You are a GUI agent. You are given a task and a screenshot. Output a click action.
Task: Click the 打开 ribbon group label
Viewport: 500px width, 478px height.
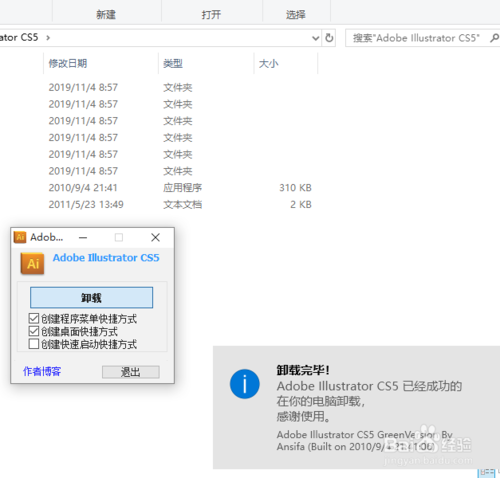click(211, 14)
